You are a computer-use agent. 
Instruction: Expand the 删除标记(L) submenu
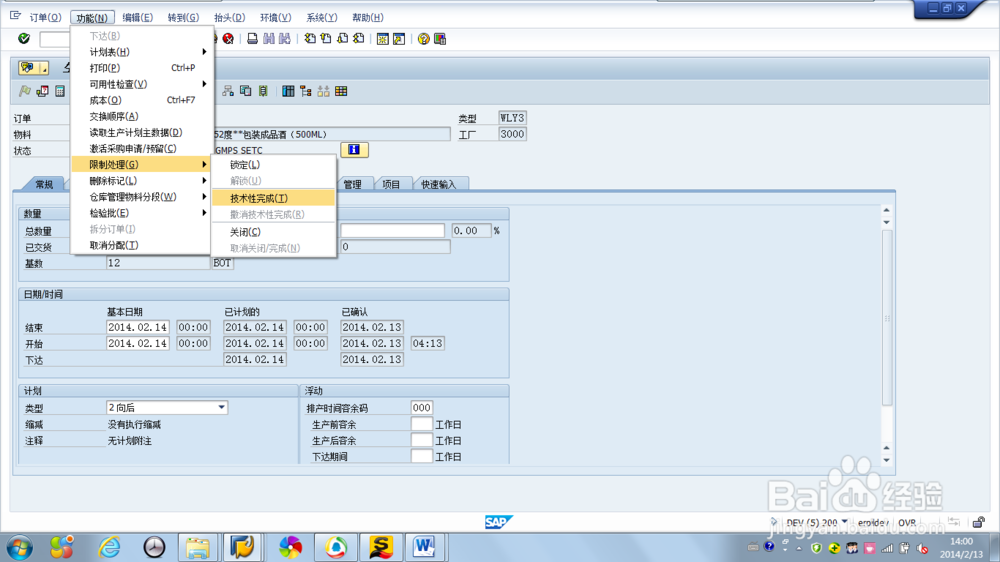tap(142, 181)
